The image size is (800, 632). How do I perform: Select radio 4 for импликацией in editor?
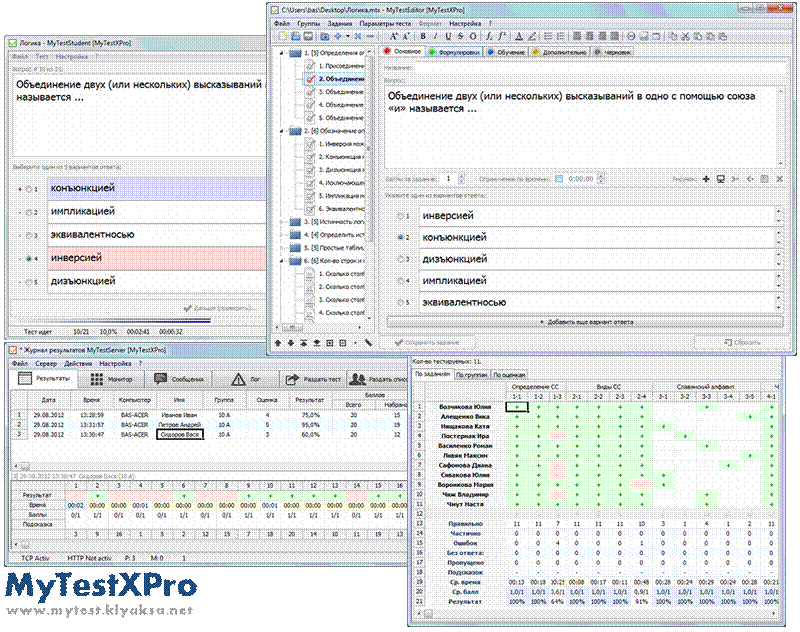(x=401, y=281)
